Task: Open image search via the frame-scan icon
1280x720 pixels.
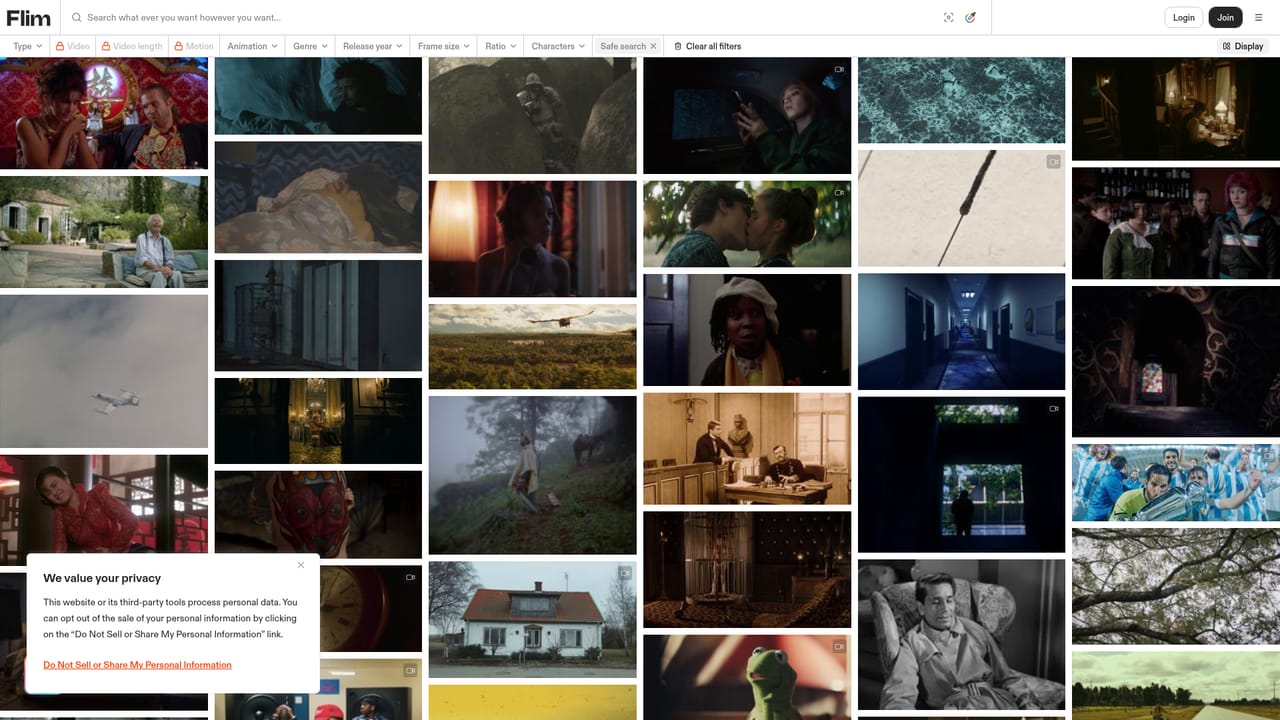Action: pyautogui.click(x=948, y=18)
